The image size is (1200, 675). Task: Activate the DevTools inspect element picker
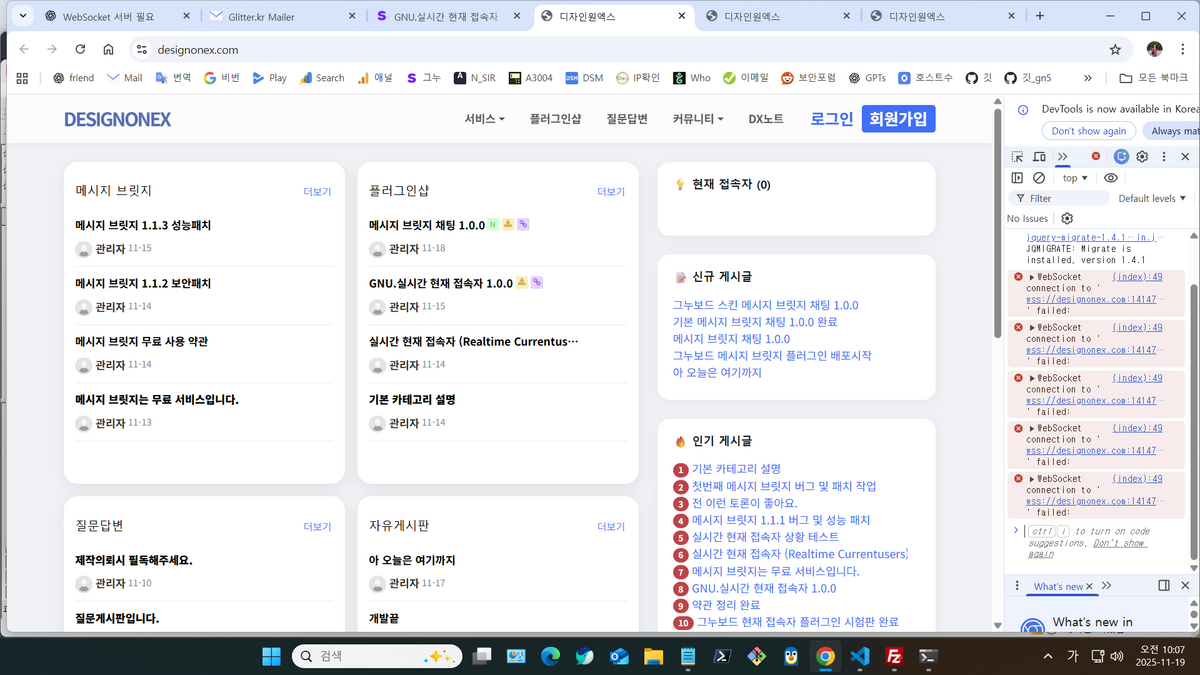pos(1017,157)
